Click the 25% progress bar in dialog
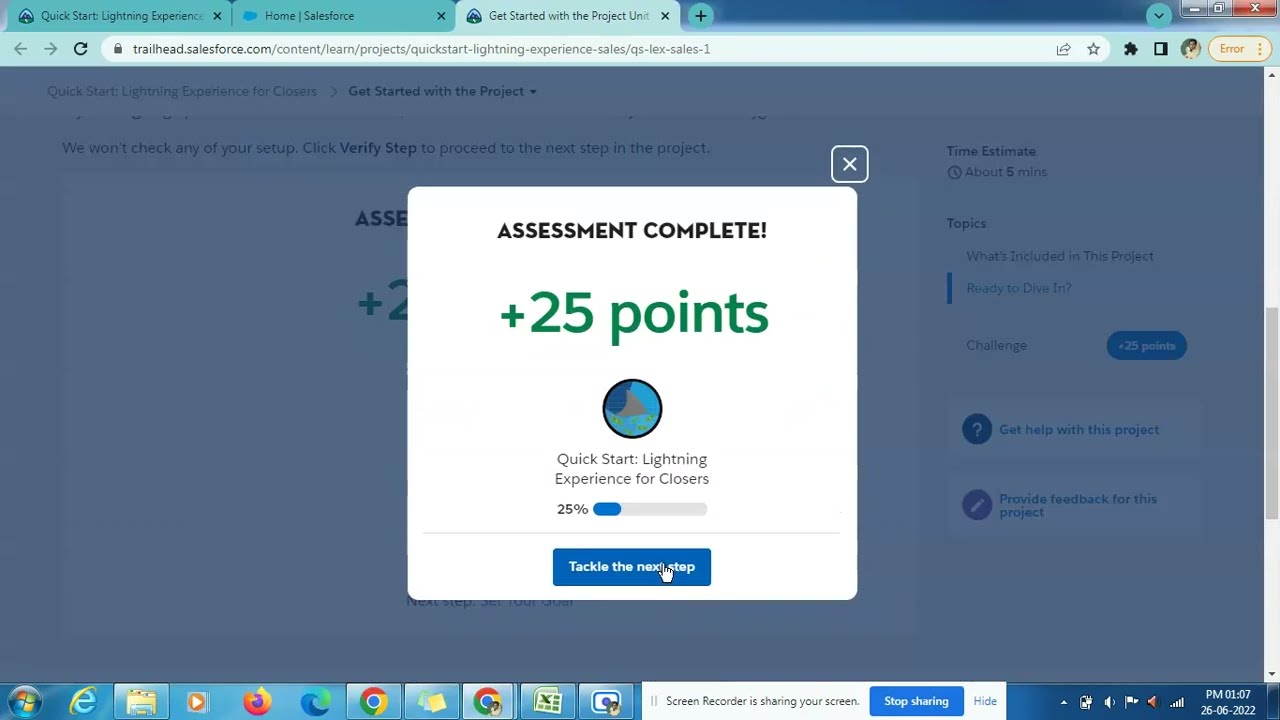Viewport: 1280px width, 720px height. (x=650, y=509)
